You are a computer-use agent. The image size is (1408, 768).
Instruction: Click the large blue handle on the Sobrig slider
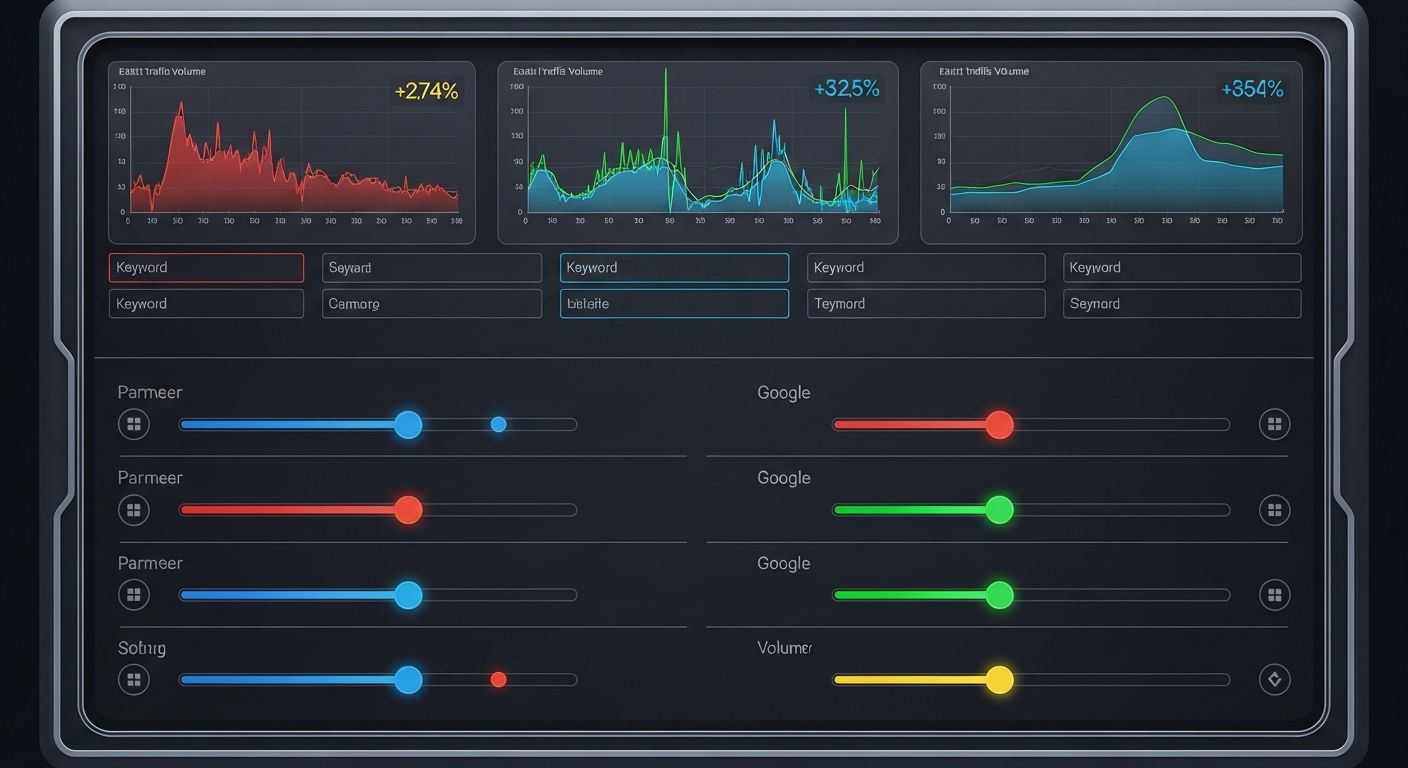[x=408, y=680]
